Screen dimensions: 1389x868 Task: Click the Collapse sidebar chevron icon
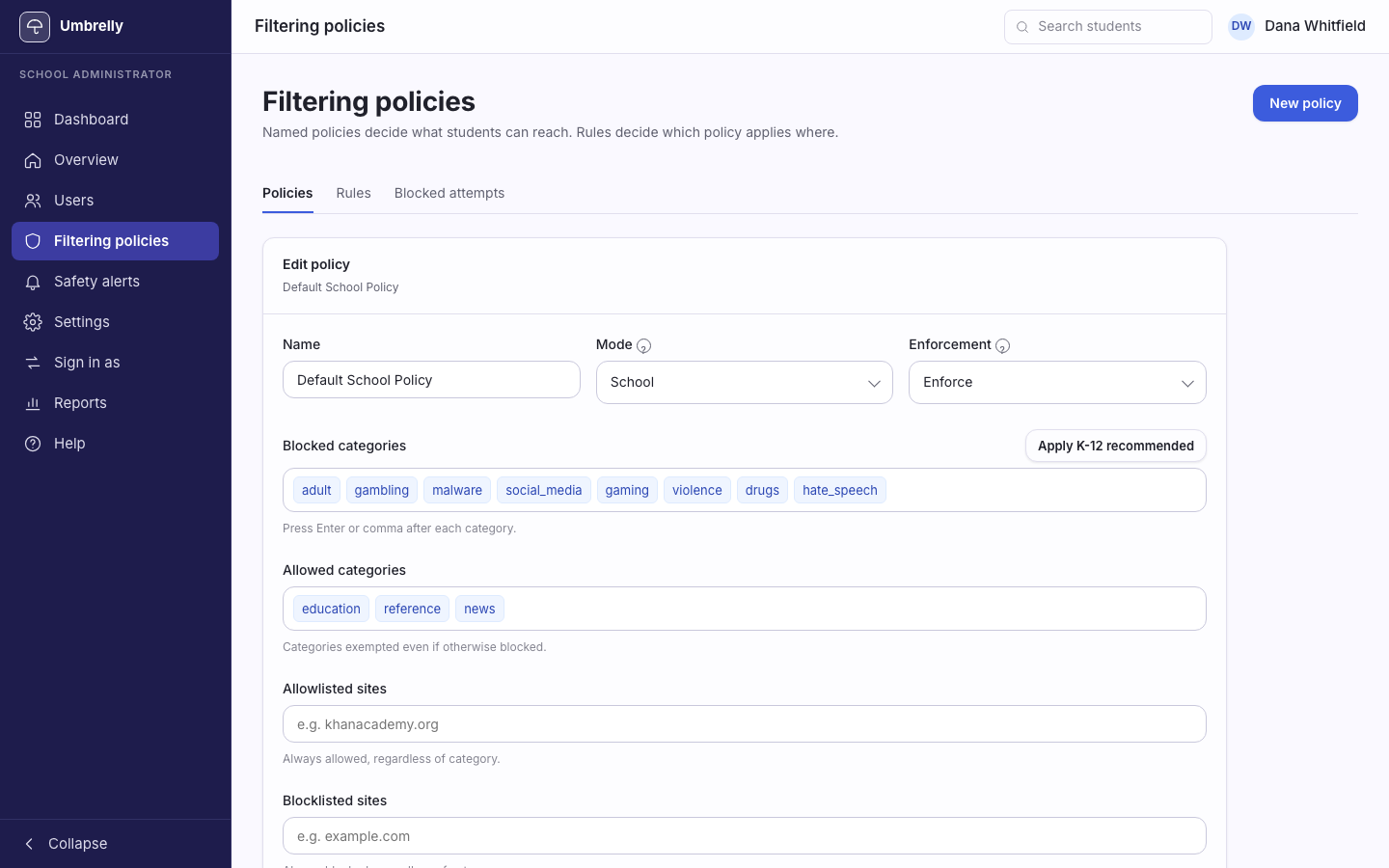point(29,844)
